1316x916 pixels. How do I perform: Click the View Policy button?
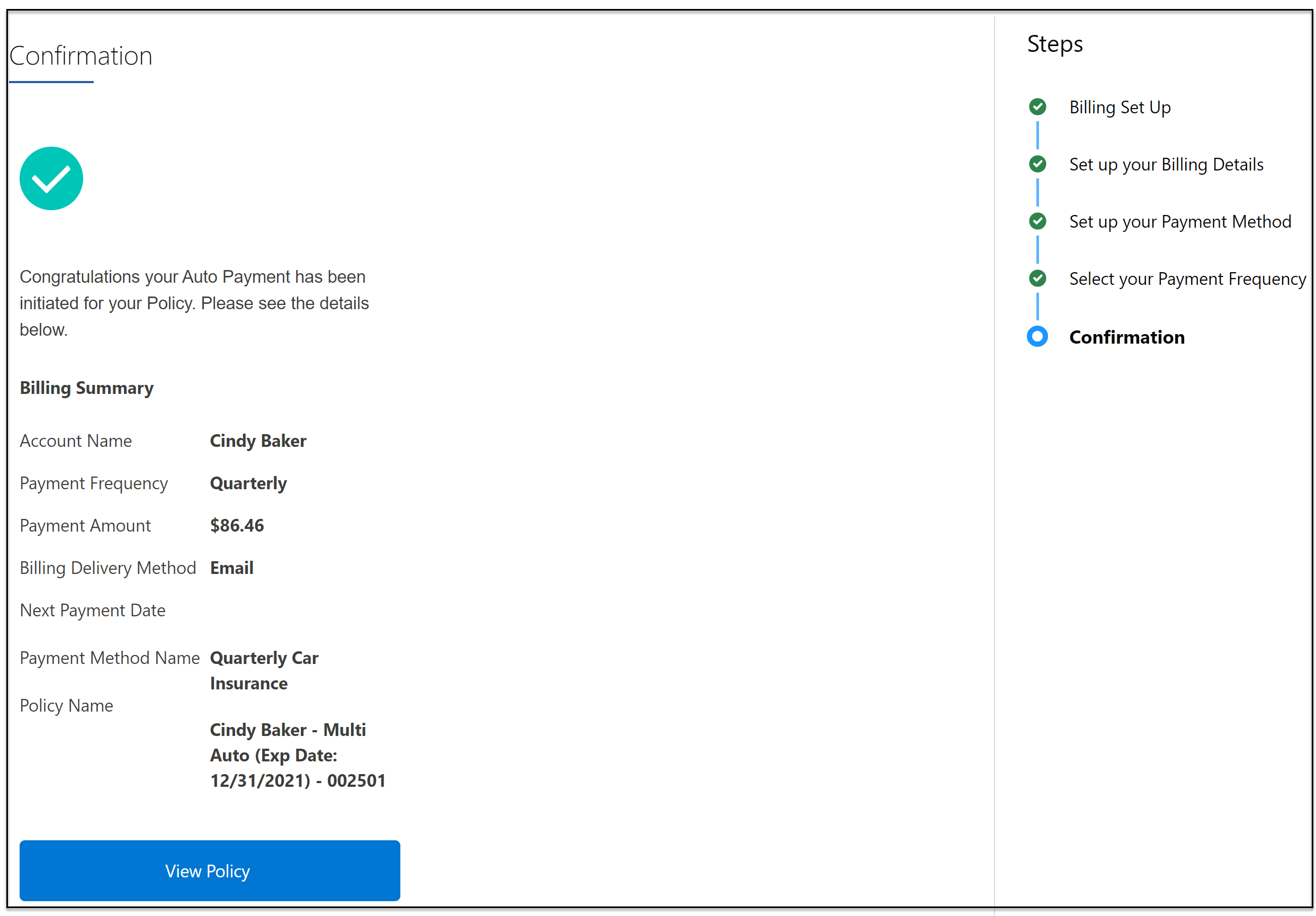click(210, 870)
